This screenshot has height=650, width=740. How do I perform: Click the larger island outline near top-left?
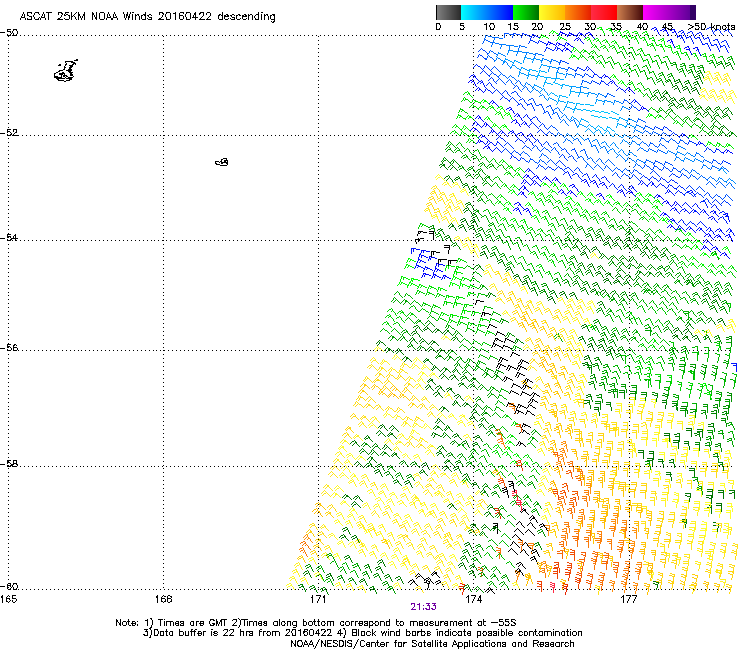tap(66, 71)
